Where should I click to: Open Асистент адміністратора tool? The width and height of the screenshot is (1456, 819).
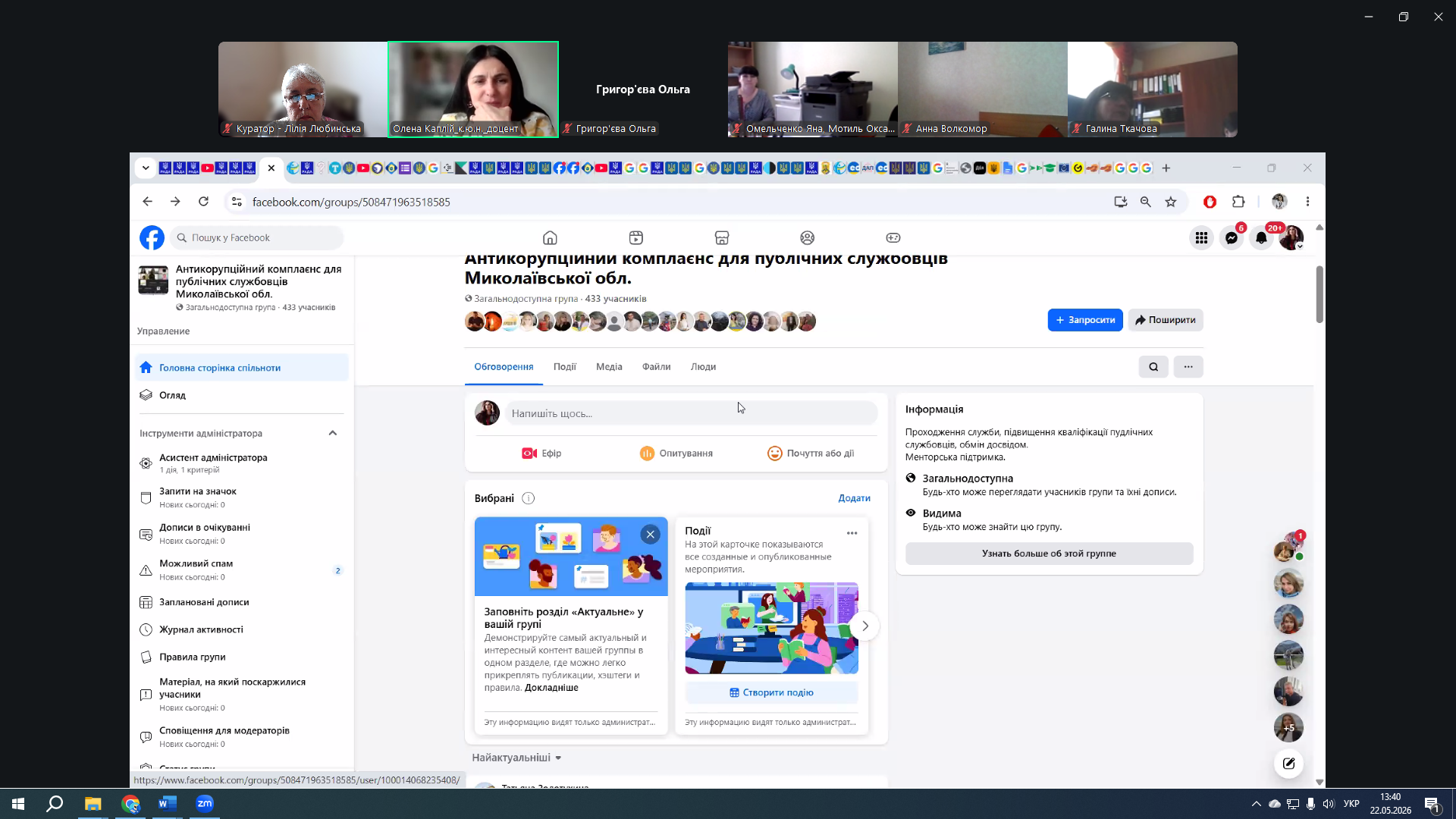click(242, 463)
